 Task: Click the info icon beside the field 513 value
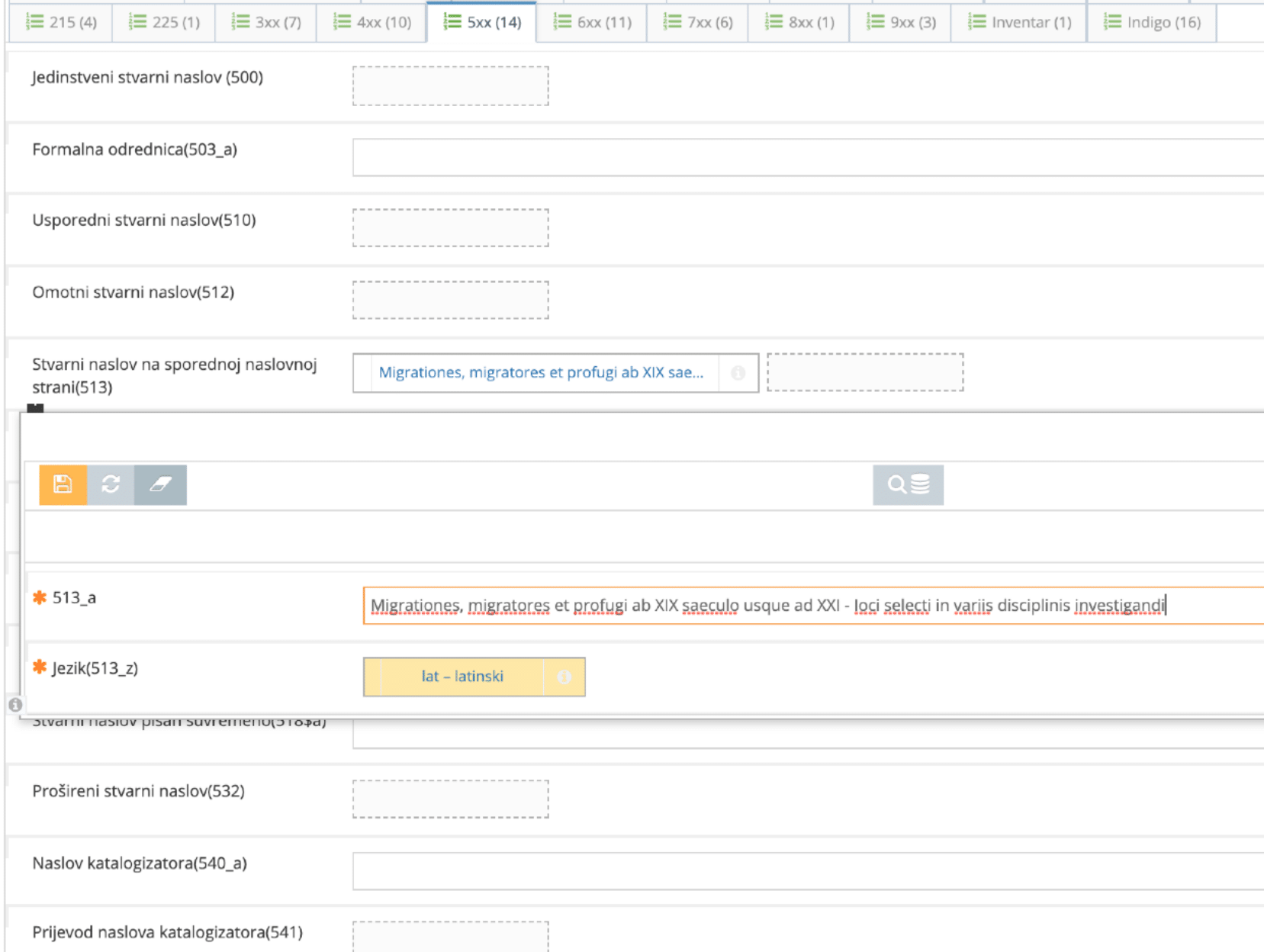tap(737, 373)
